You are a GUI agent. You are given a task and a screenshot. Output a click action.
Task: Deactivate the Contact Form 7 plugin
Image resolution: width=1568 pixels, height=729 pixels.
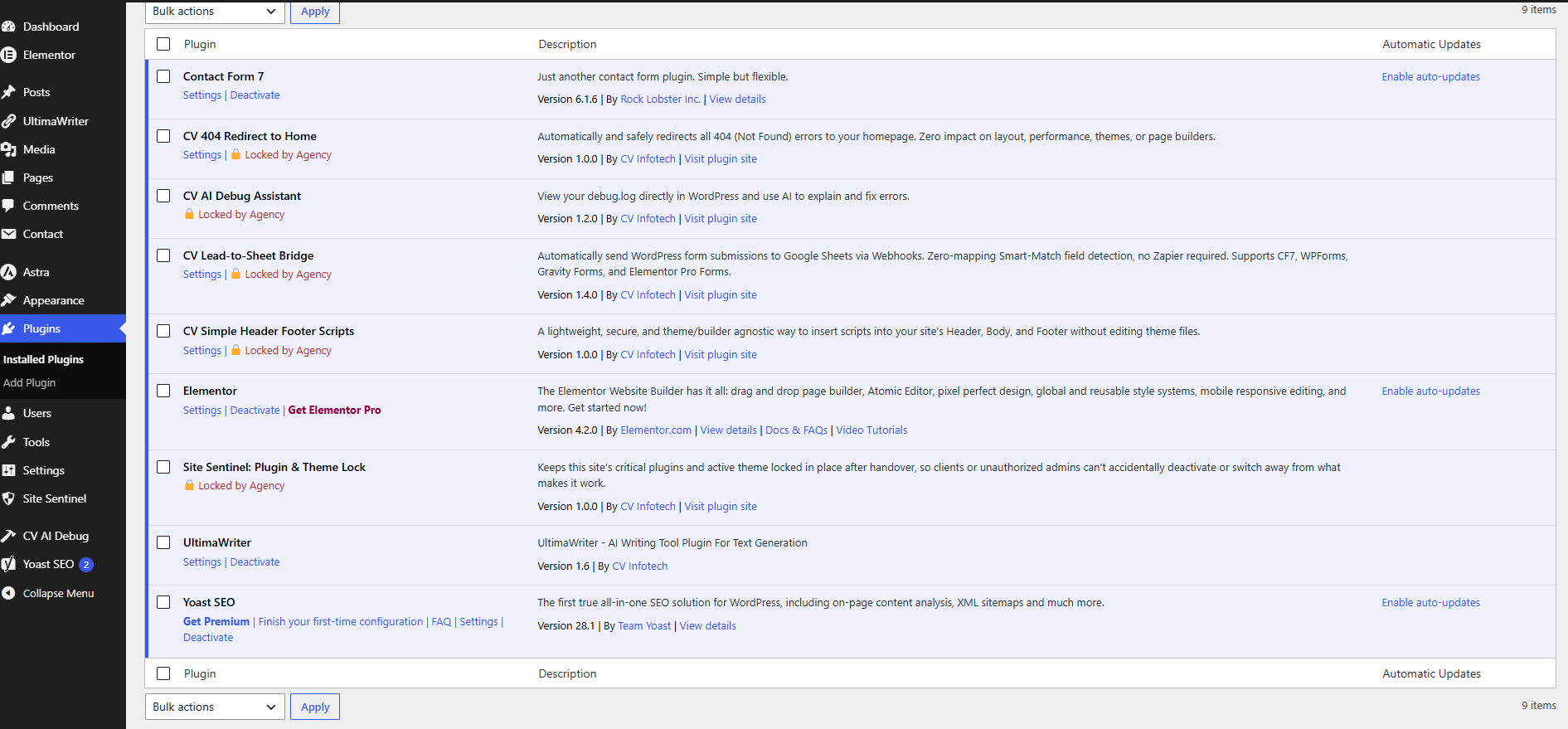click(x=255, y=95)
